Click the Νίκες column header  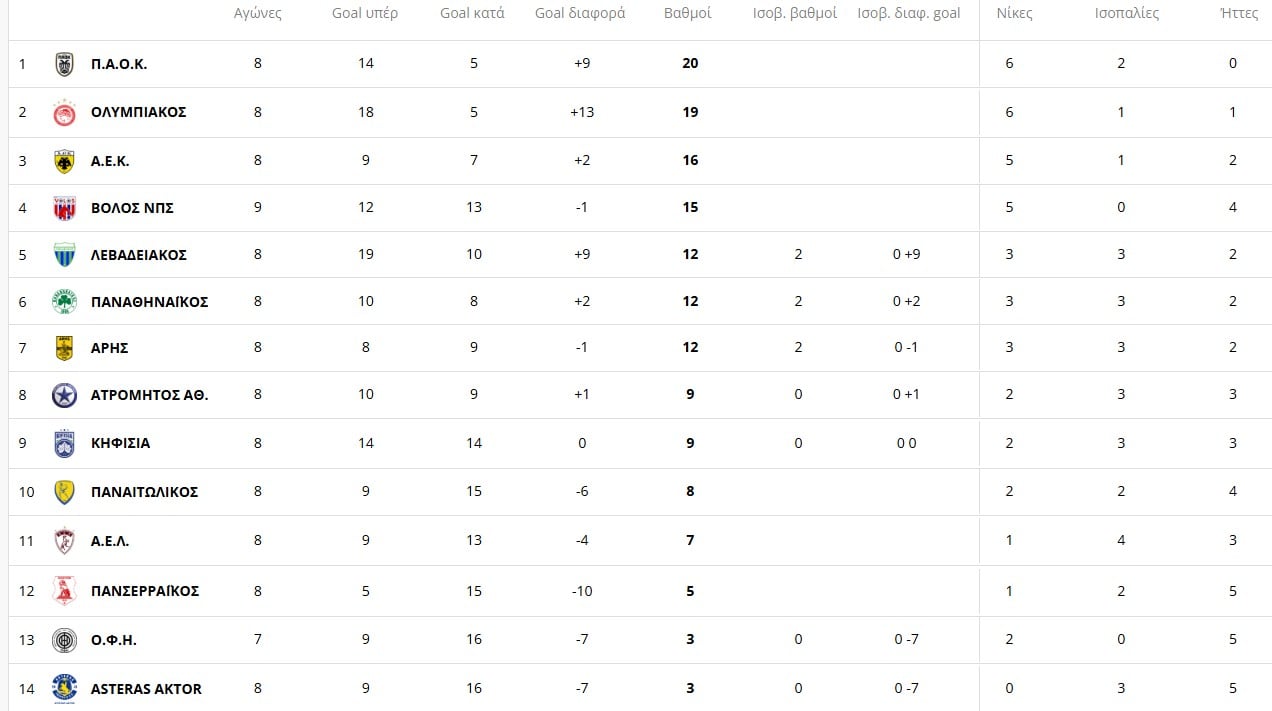1014,14
